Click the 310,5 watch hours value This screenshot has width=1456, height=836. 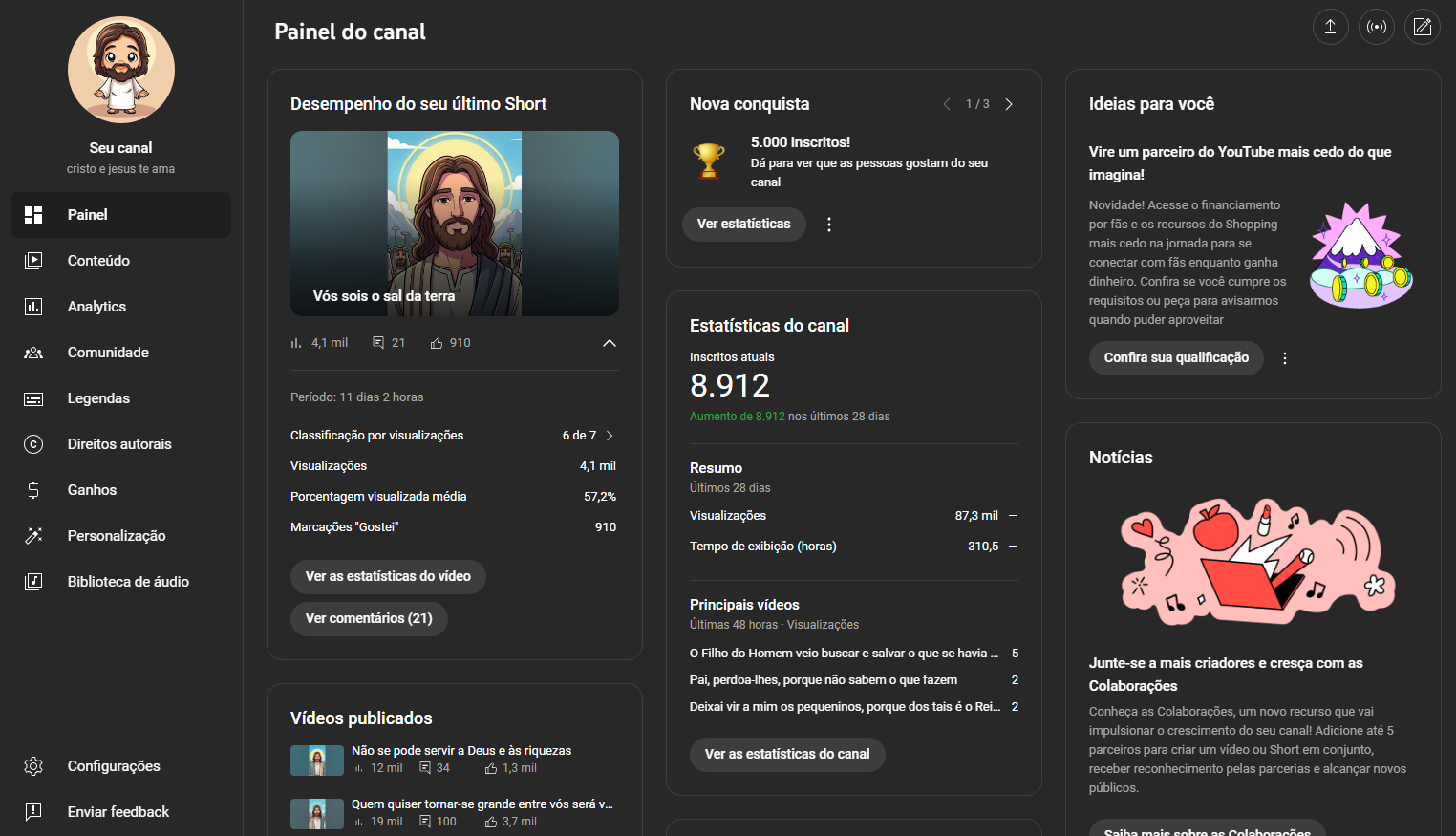pos(983,547)
